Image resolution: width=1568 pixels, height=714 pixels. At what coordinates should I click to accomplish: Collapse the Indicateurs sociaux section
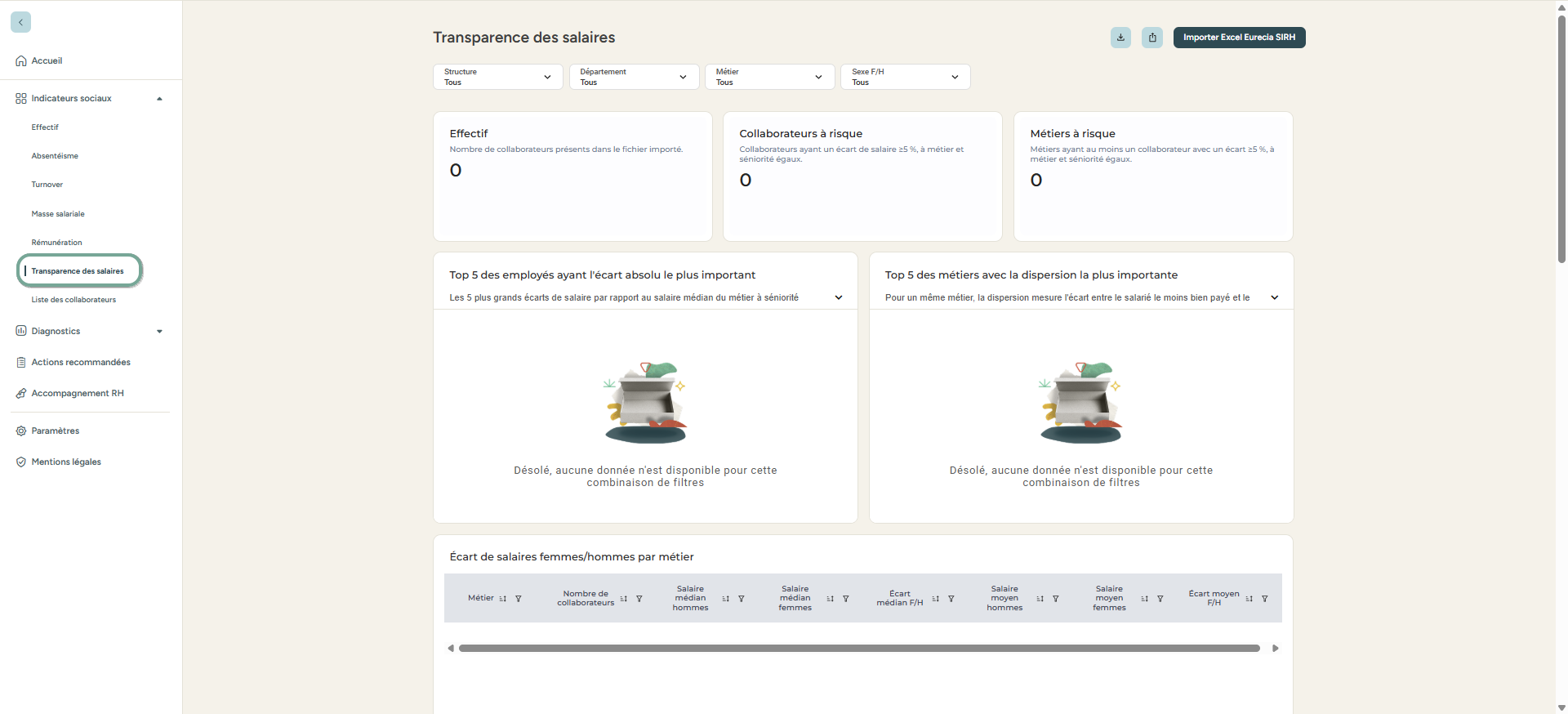159,99
